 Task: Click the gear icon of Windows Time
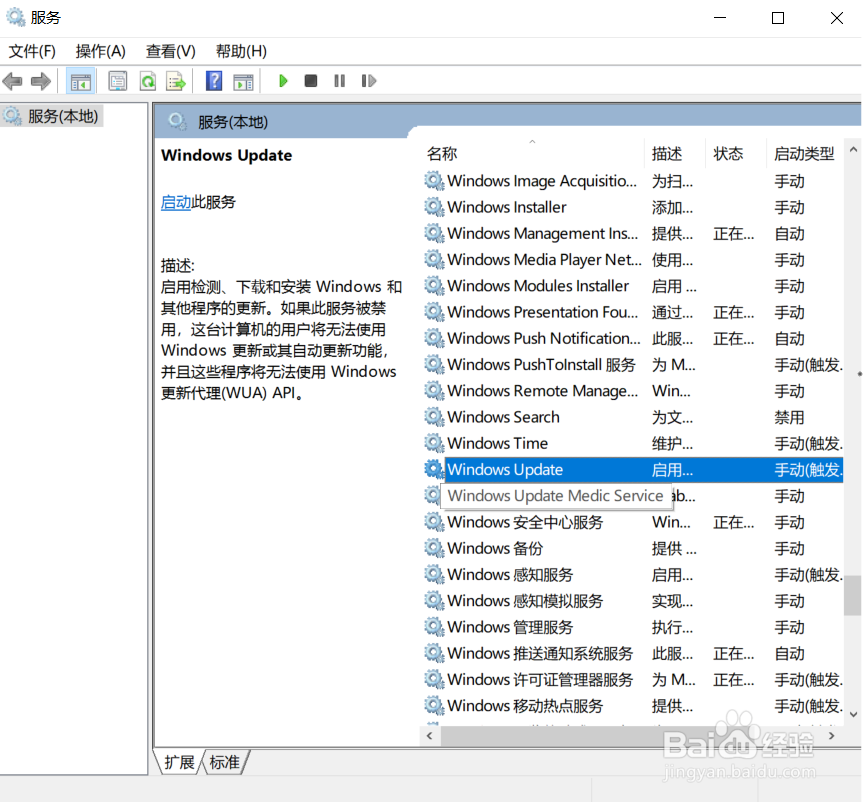[434, 443]
